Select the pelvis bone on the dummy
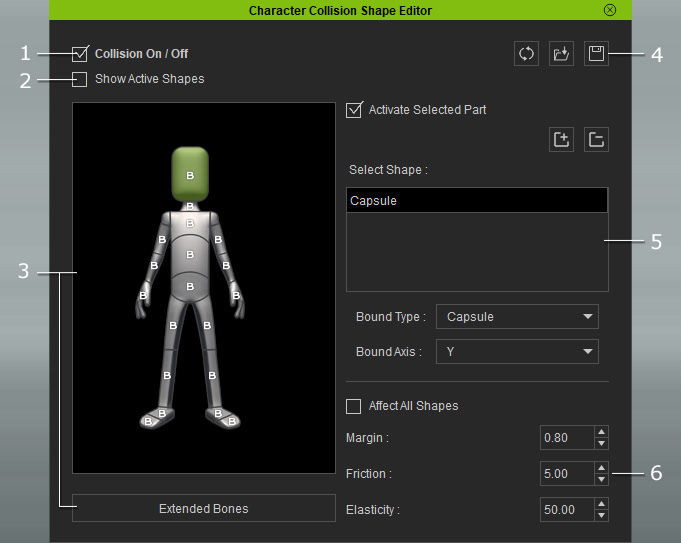The width and height of the screenshot is (681, 543). [x=190, y=286]
